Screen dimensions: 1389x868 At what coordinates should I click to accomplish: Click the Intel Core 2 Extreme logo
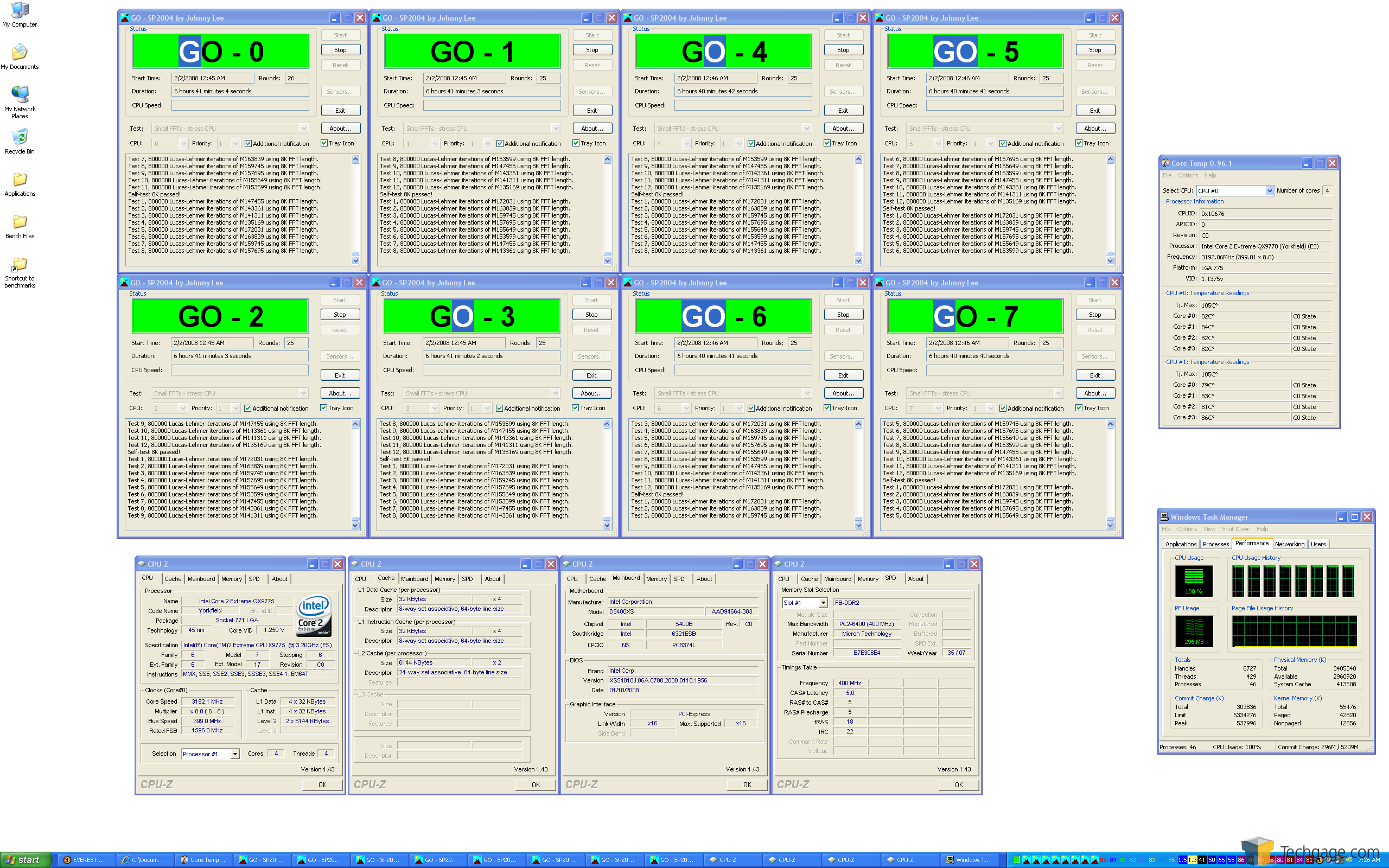click(314, 615)
